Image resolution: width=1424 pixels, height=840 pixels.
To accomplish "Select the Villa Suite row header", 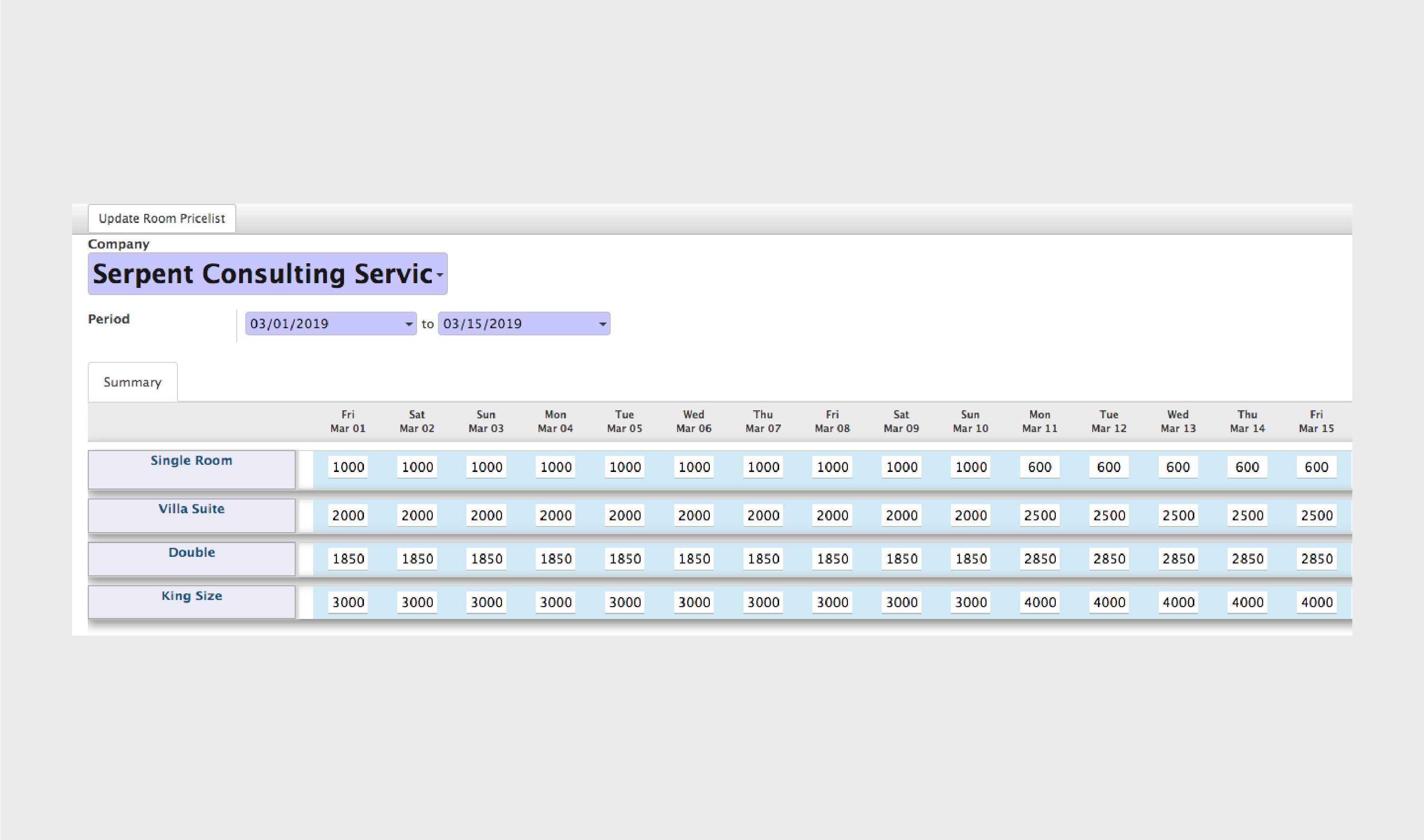I will [191, 516].
